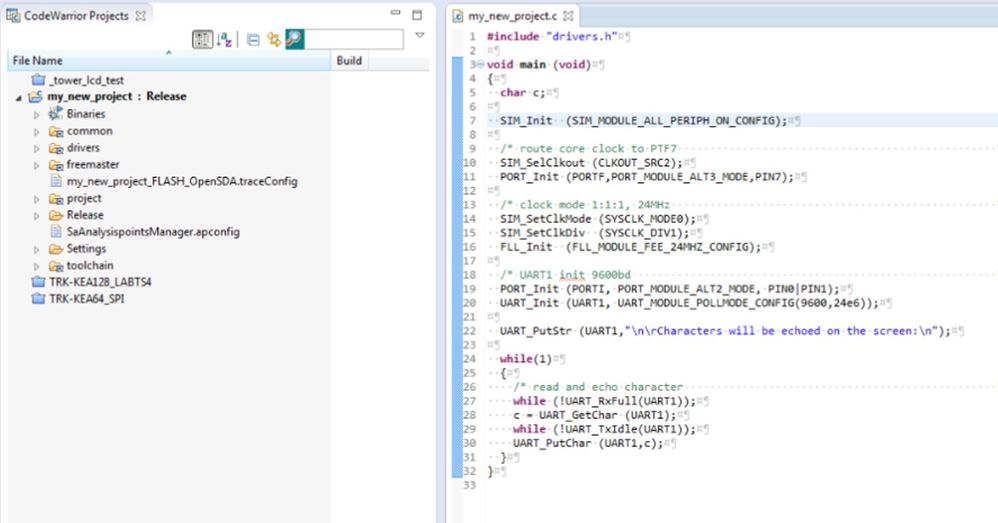Sort by the File Name column header

click(x=169, y=60)
